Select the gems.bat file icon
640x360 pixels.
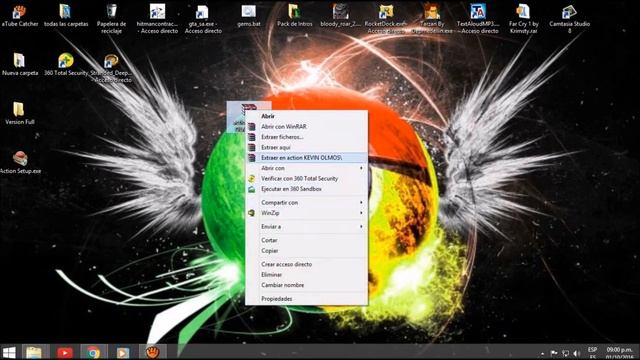click(x=249, y=16)
